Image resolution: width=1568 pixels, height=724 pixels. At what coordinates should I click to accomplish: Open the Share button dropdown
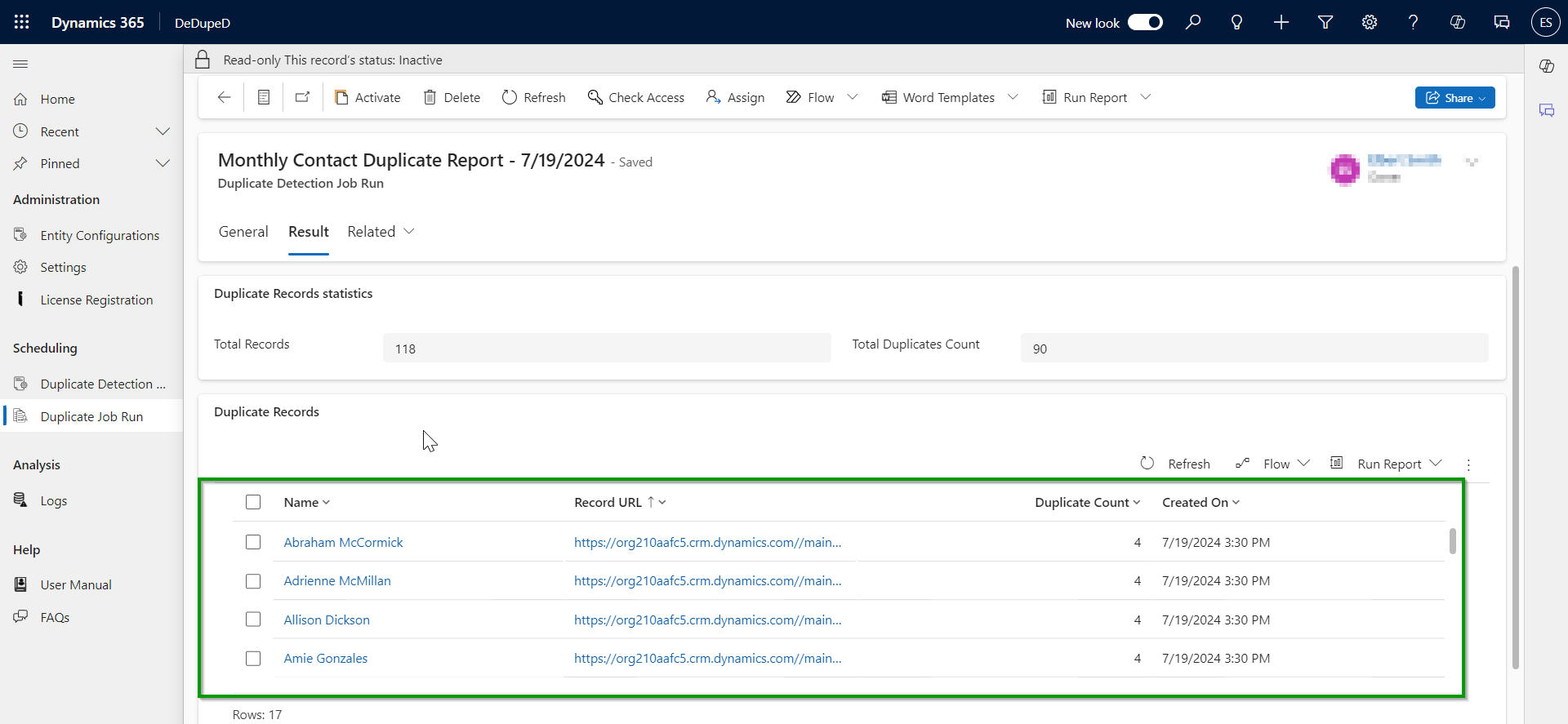pyautogui.click(x=1482, y=98)
